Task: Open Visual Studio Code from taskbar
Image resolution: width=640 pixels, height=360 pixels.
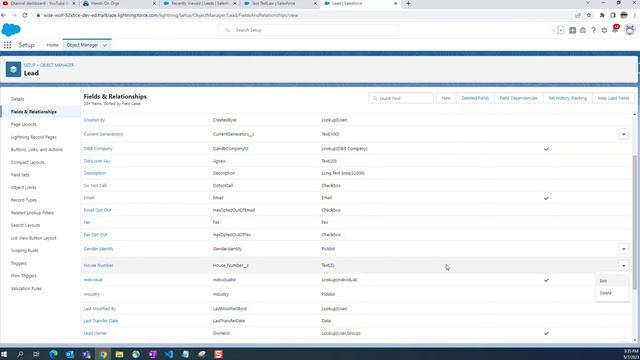Action: [169, 354]
